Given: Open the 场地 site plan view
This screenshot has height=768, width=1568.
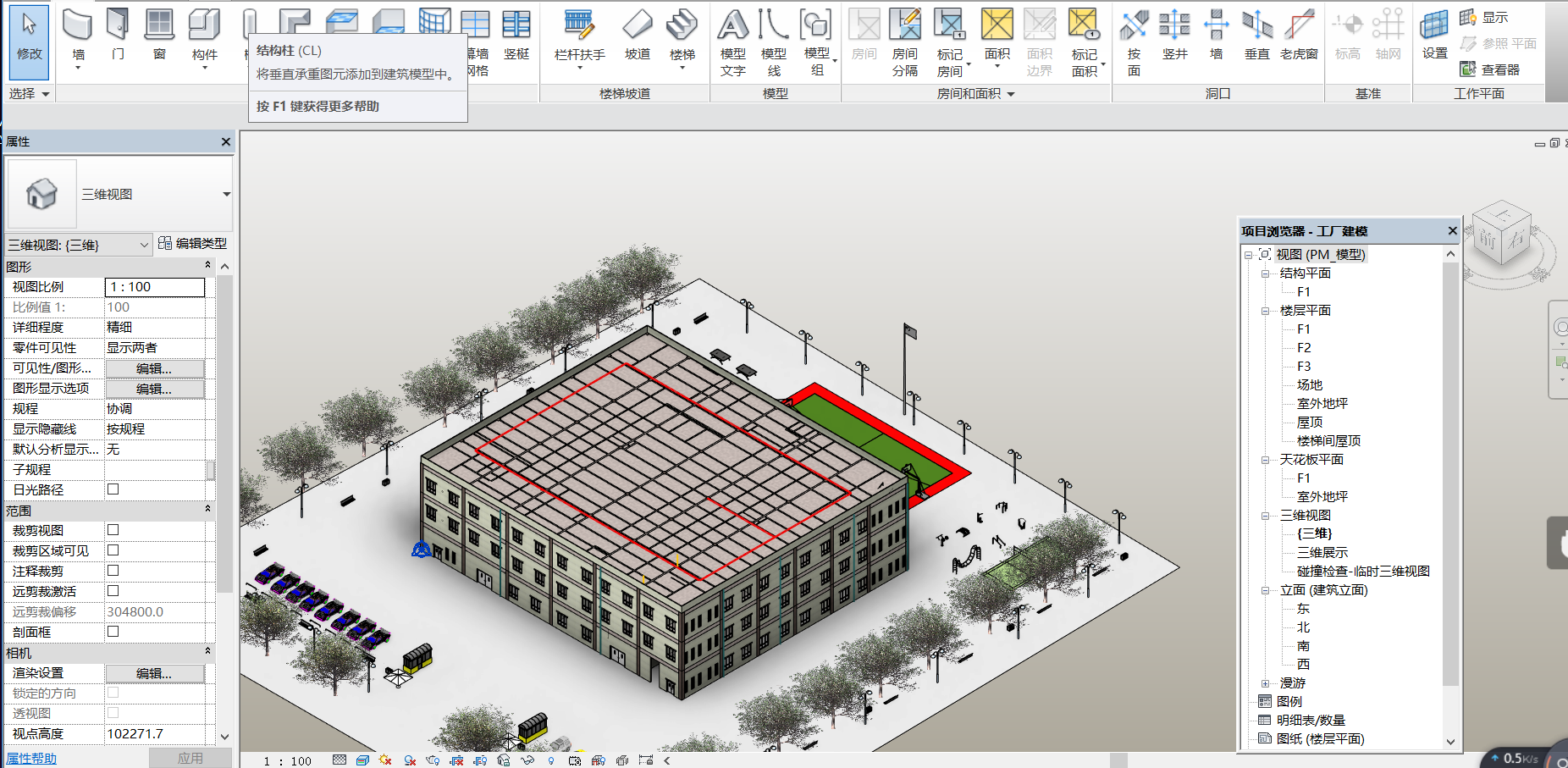Looking at the screenshot, I should click(1310, 385).
